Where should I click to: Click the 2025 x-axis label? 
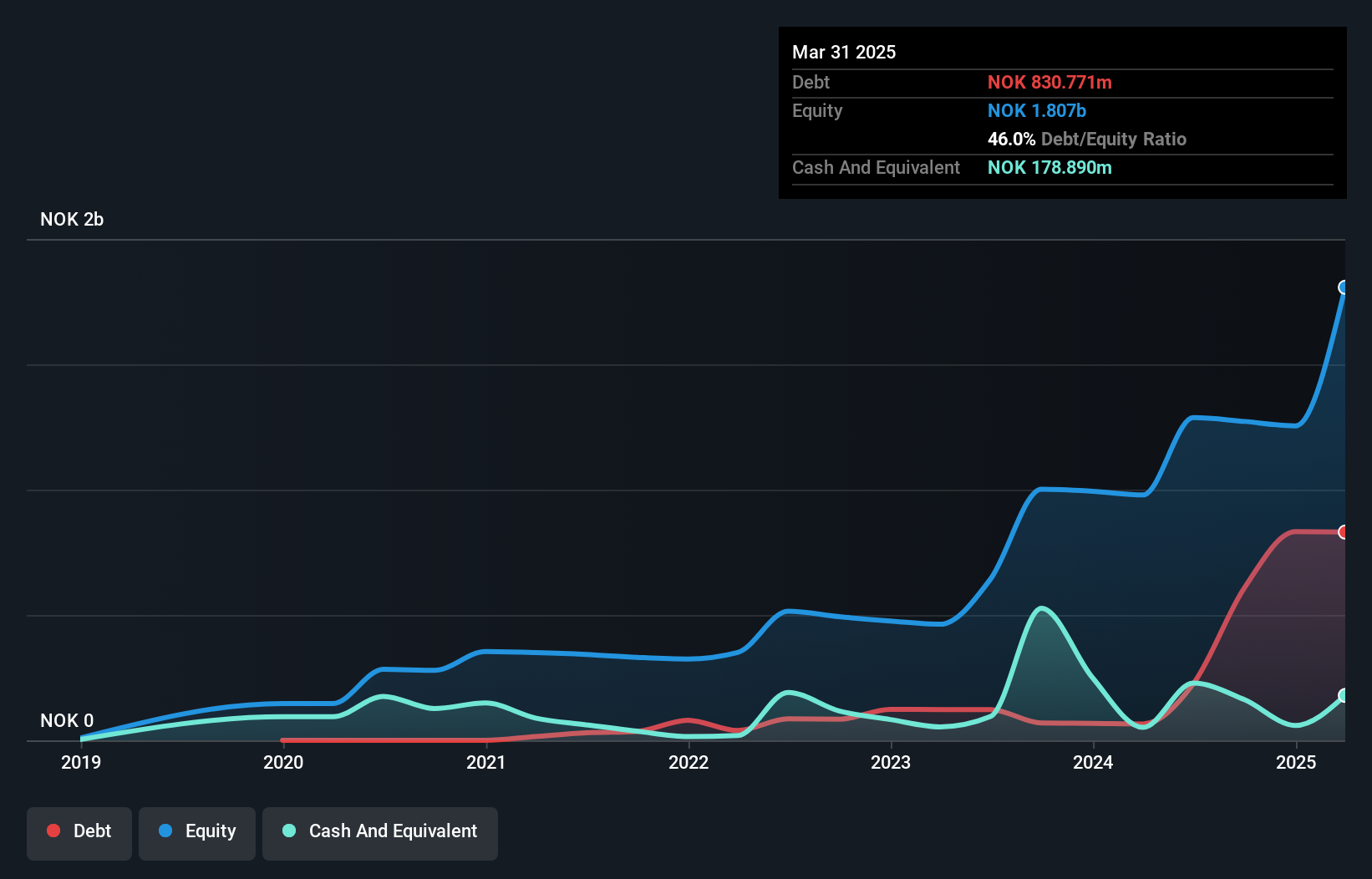click(1296, 762)
